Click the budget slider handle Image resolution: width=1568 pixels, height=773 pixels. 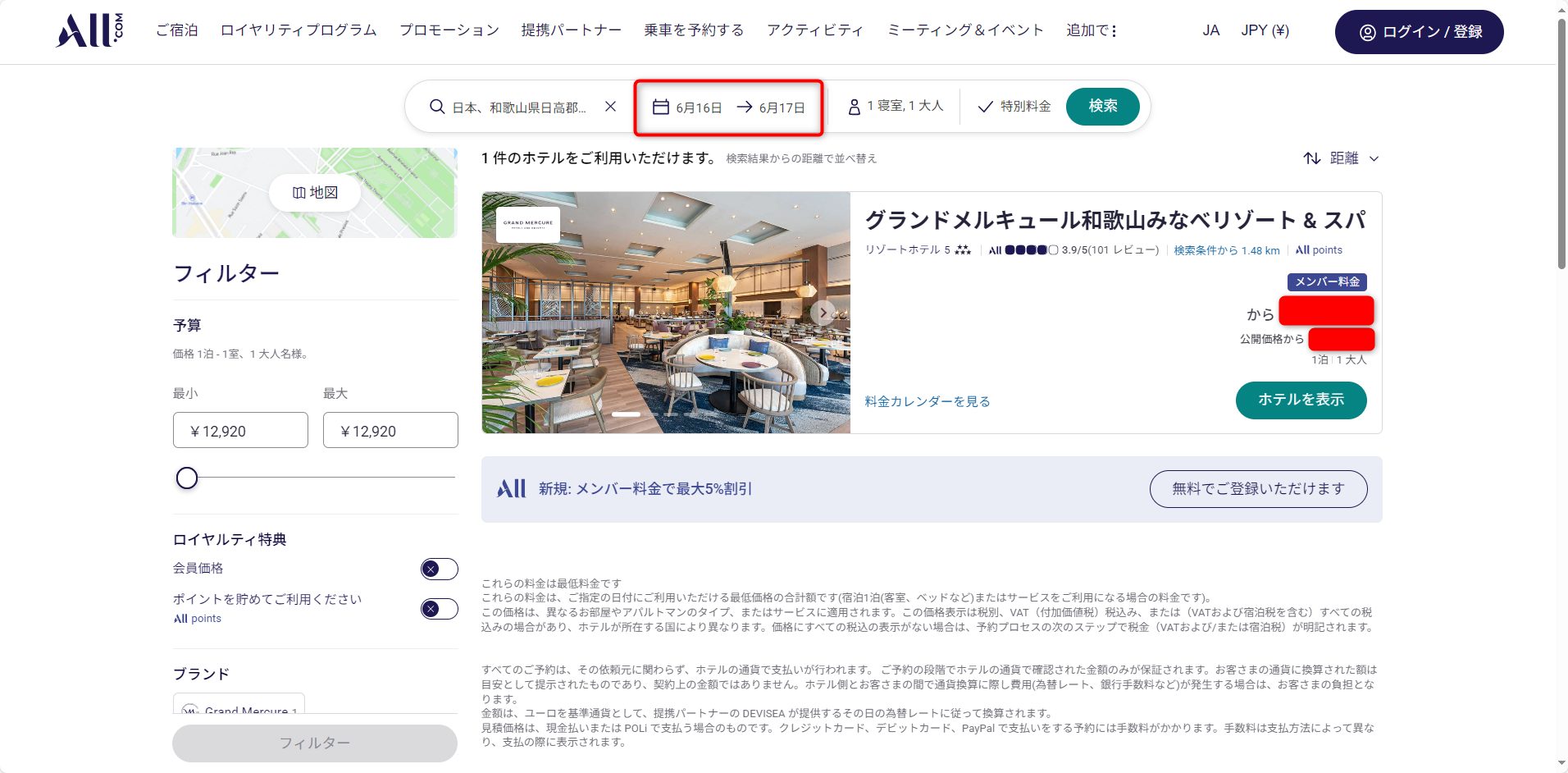(187, 478)
